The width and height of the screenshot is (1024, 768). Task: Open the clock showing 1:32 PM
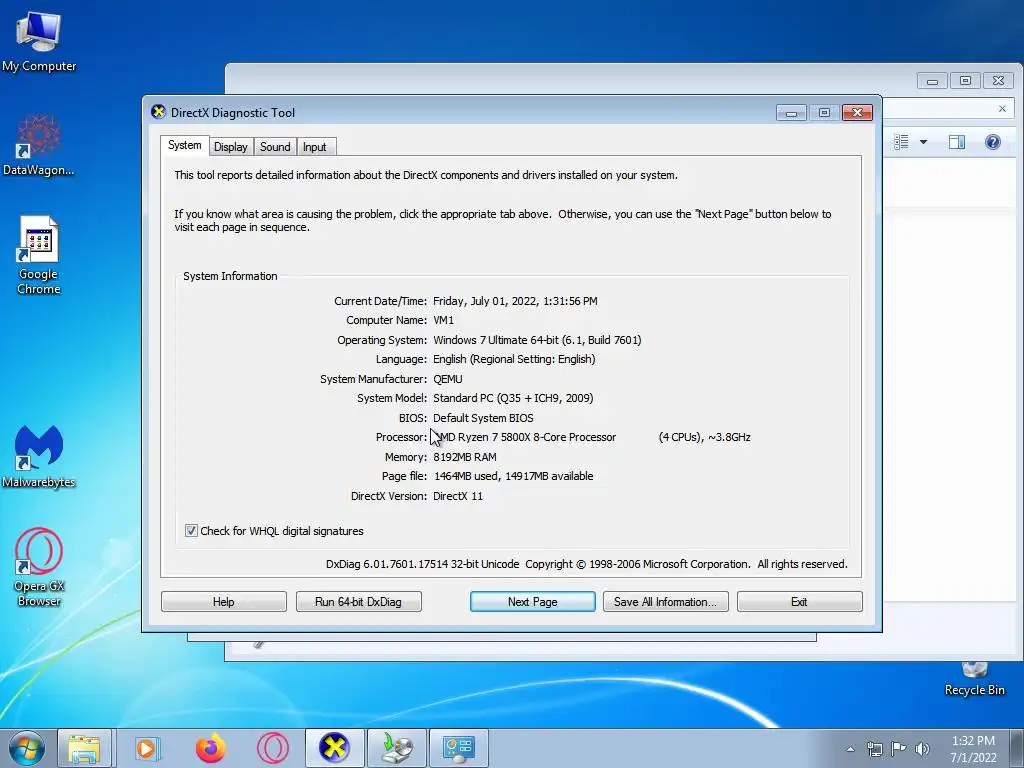click(973, 749)
